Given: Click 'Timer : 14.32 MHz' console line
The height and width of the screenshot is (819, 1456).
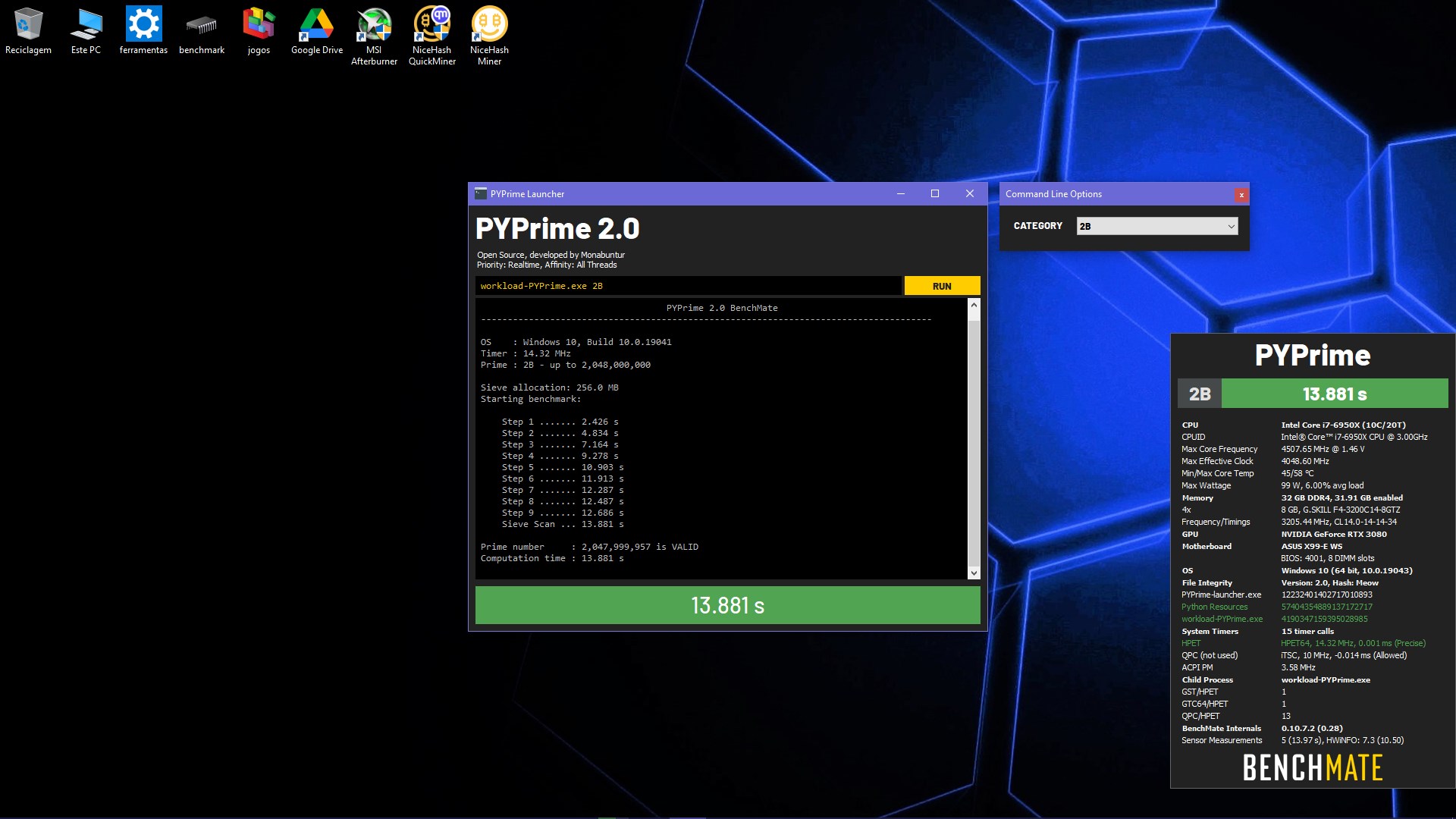Looking at the screenshot, I should [x=526, y=353].
